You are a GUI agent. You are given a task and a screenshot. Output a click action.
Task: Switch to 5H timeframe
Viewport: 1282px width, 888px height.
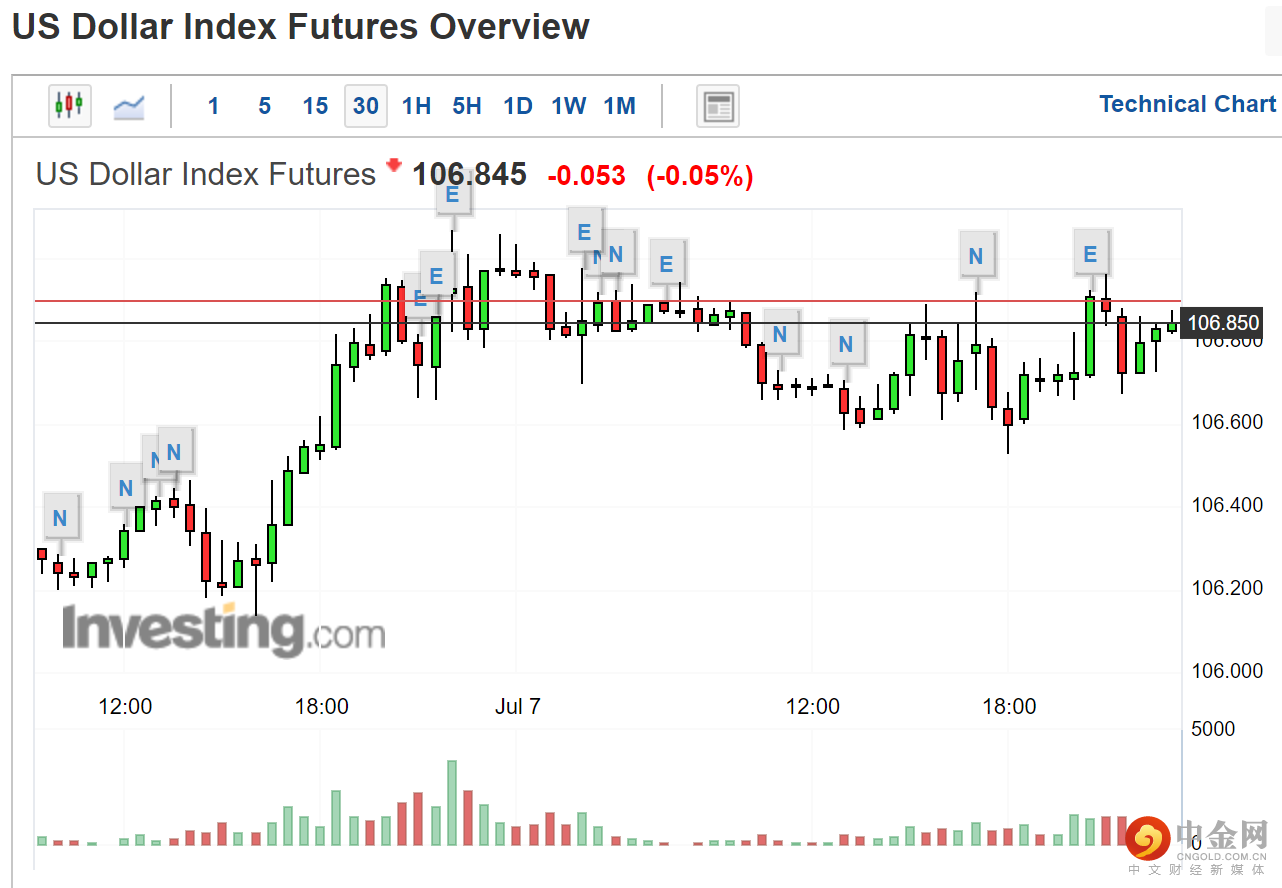(467, 106)
